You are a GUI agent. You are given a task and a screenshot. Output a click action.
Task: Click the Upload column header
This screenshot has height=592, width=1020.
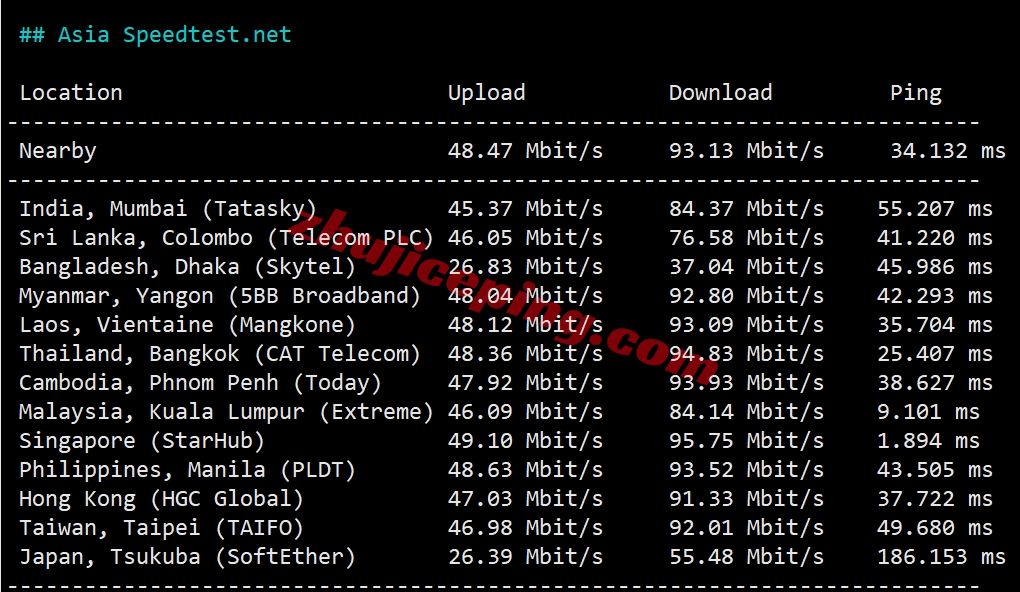(486, 93)
